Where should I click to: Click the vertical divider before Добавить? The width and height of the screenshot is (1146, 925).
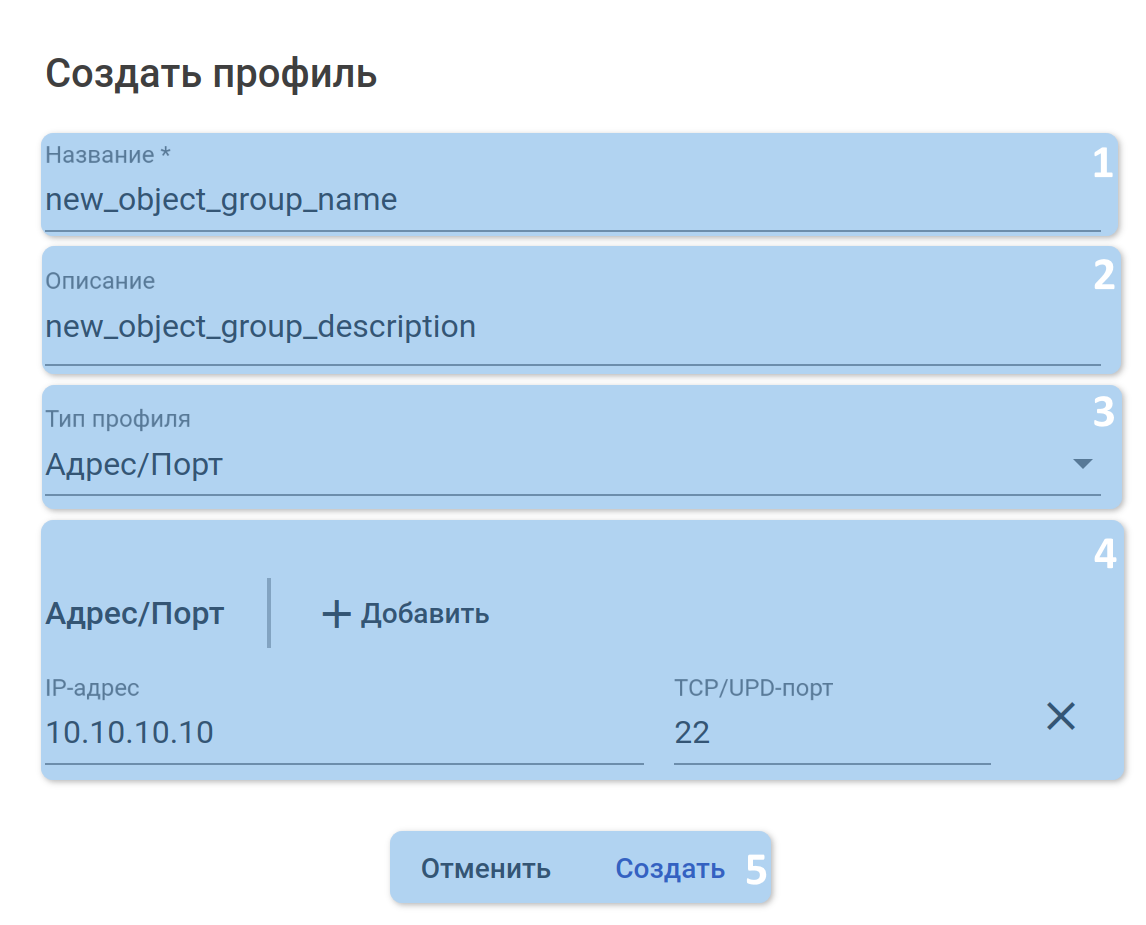tap(269, 612)
